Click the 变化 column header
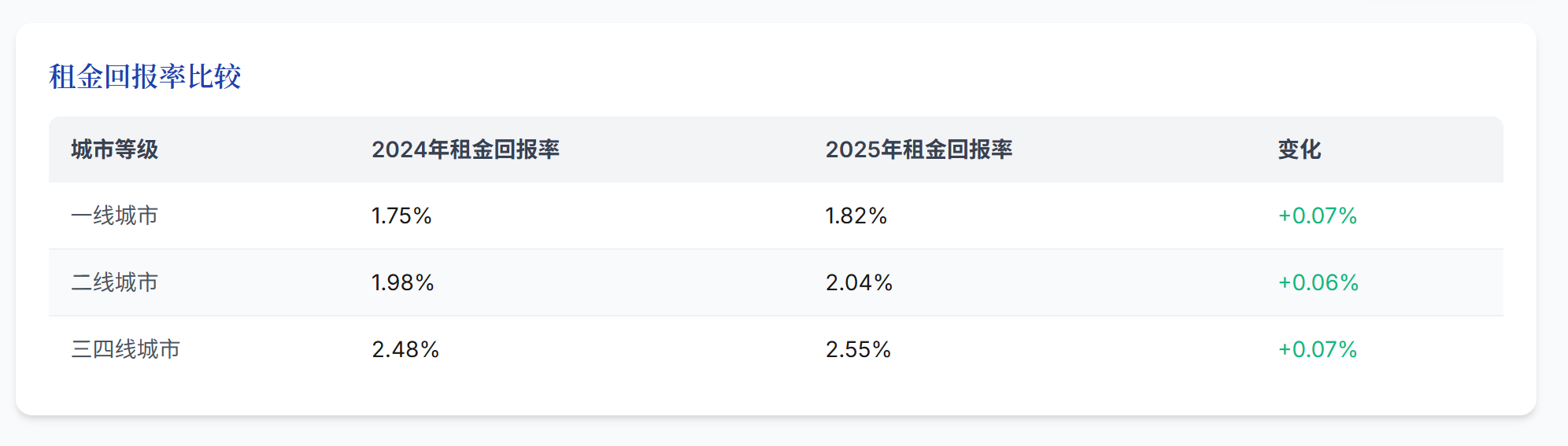The width and height of the screenshot is (1568, 446). point(1299,149)
